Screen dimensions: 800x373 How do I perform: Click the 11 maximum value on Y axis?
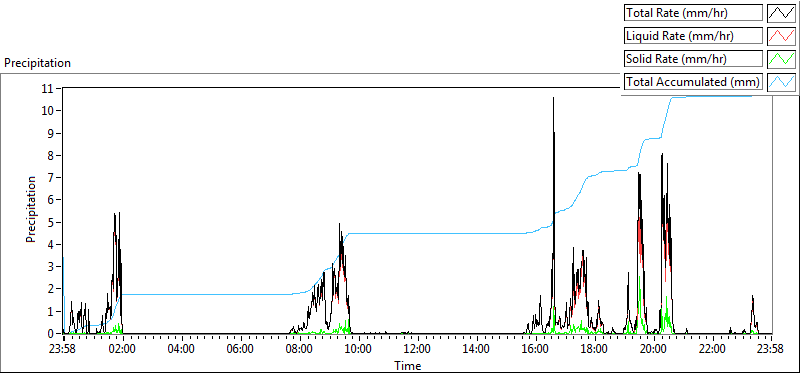pos(49,88)
